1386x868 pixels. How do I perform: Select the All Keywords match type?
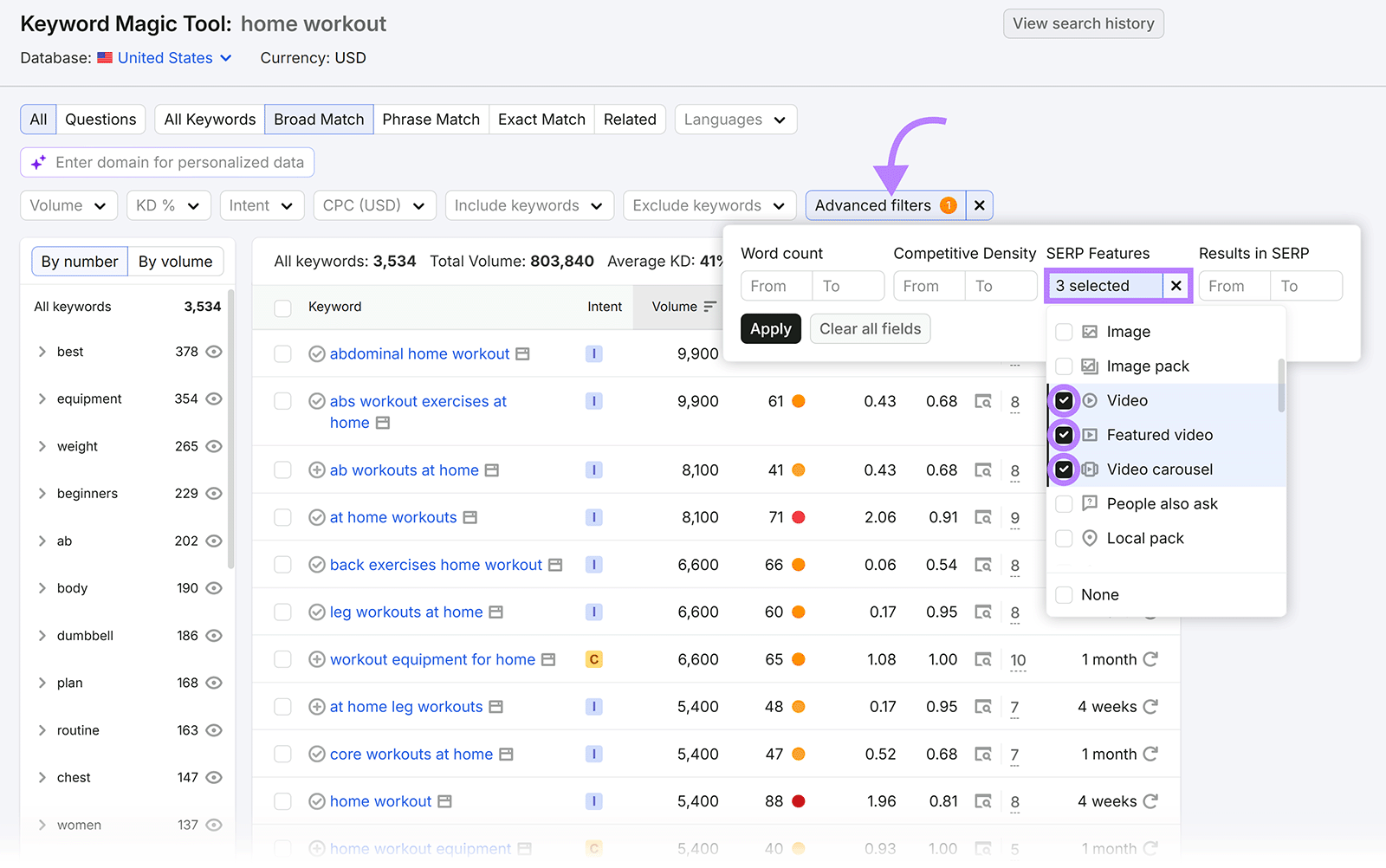pyautogui.click(x=210, y=120)
